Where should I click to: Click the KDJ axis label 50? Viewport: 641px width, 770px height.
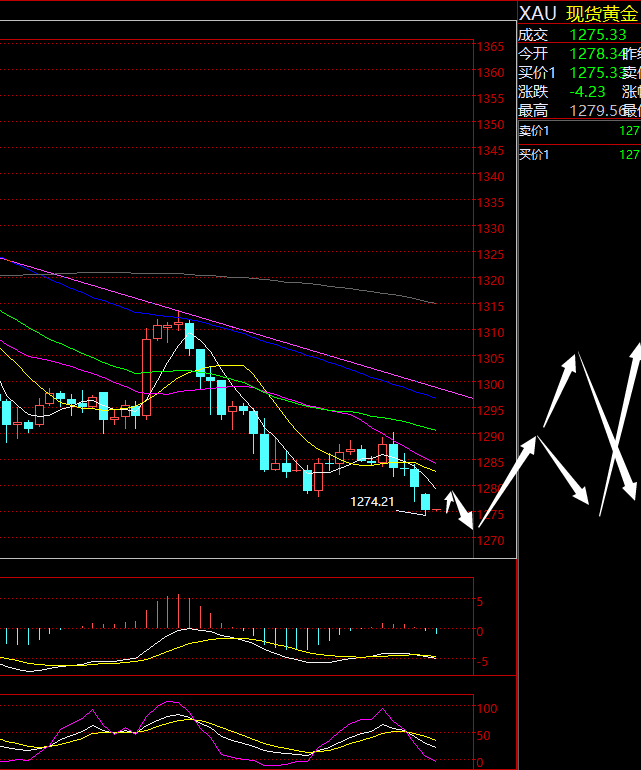483,736
